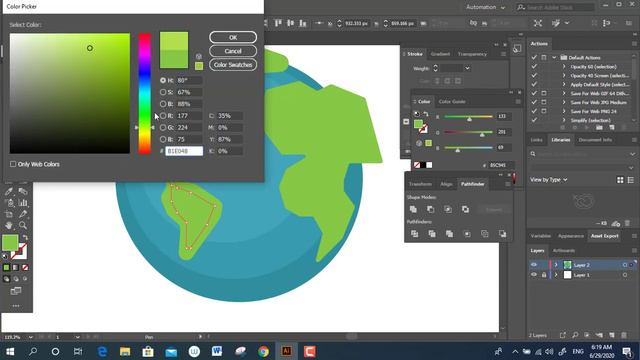Click the red R slider in Color panel
Viewport: 640px width, 360px height.
point(469,117)
